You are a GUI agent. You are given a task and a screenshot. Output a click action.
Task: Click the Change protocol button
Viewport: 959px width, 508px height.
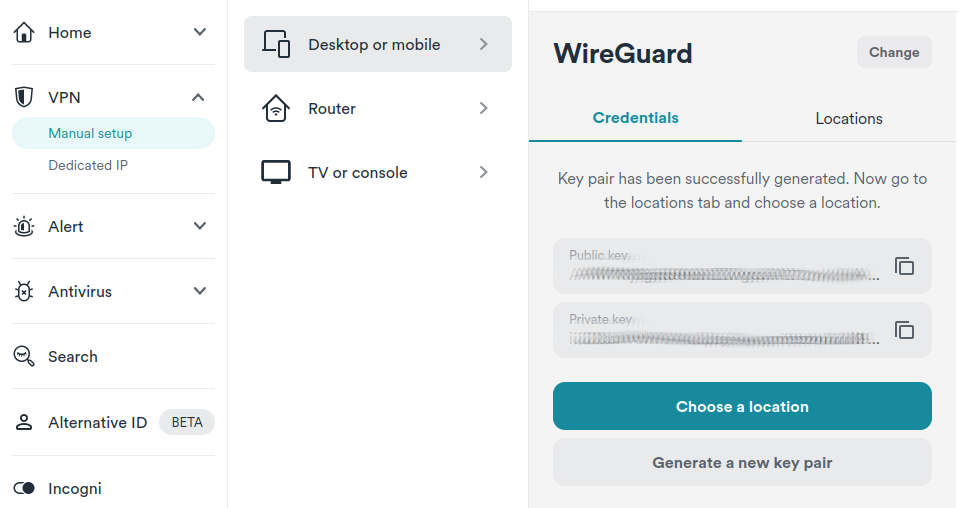pyautogui.click(x=894, y=52)
